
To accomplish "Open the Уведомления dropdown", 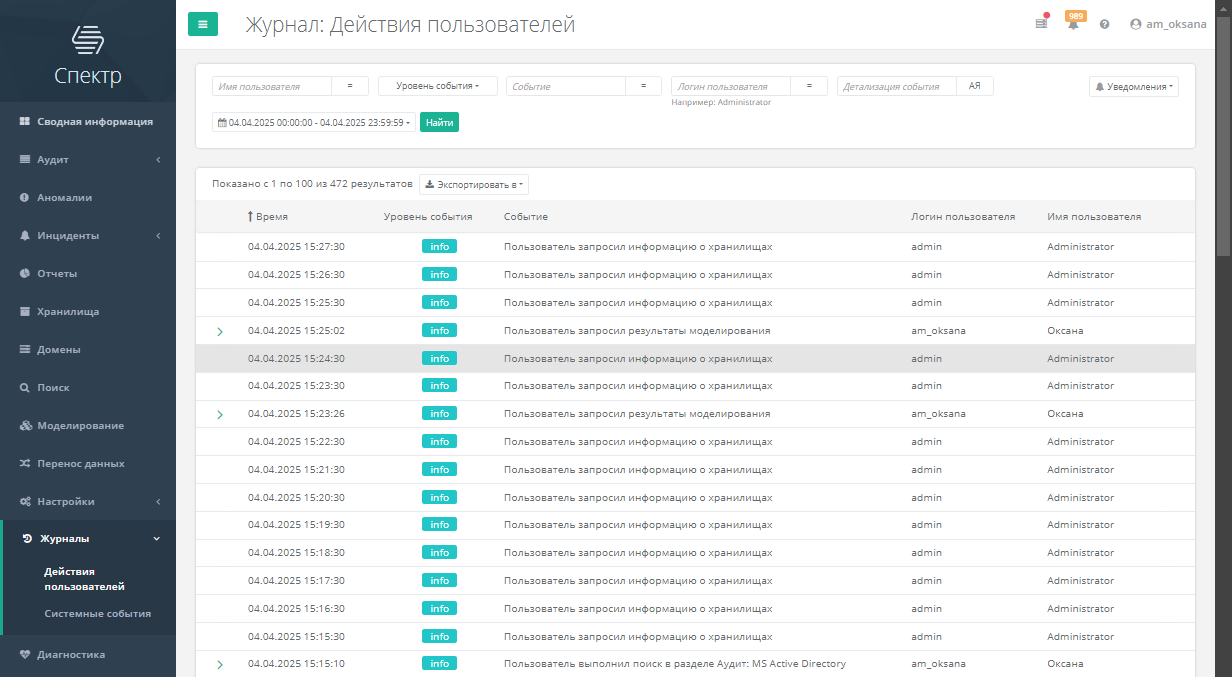I will [x=1134, y=87].
